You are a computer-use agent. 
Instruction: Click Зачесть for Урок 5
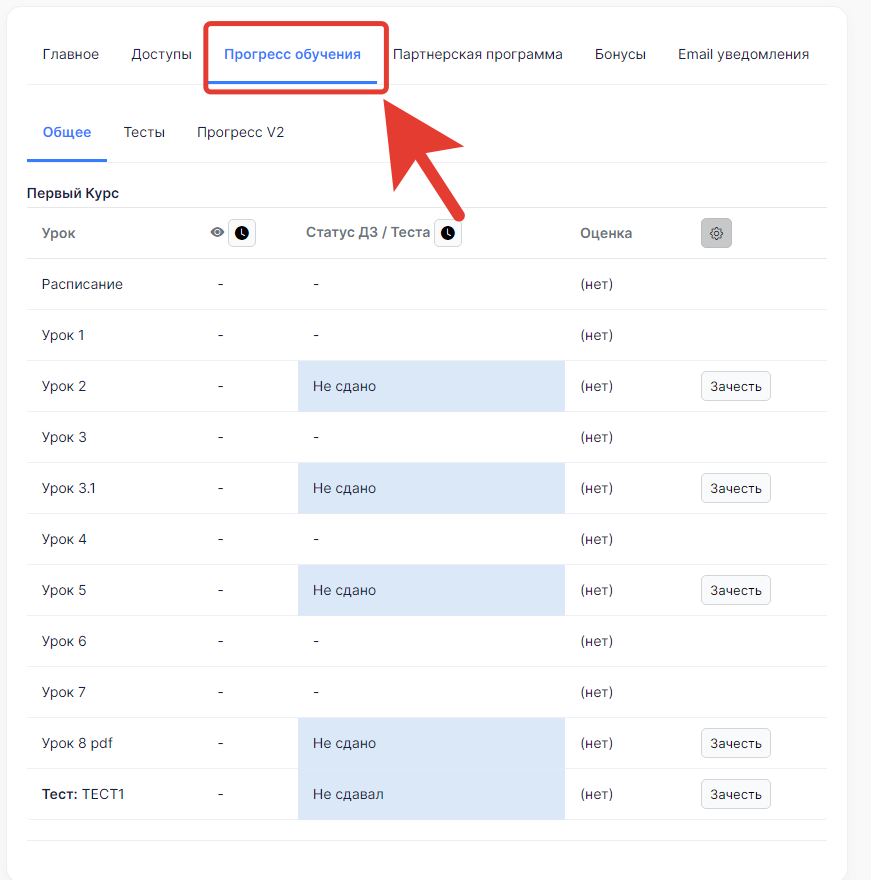736,590
